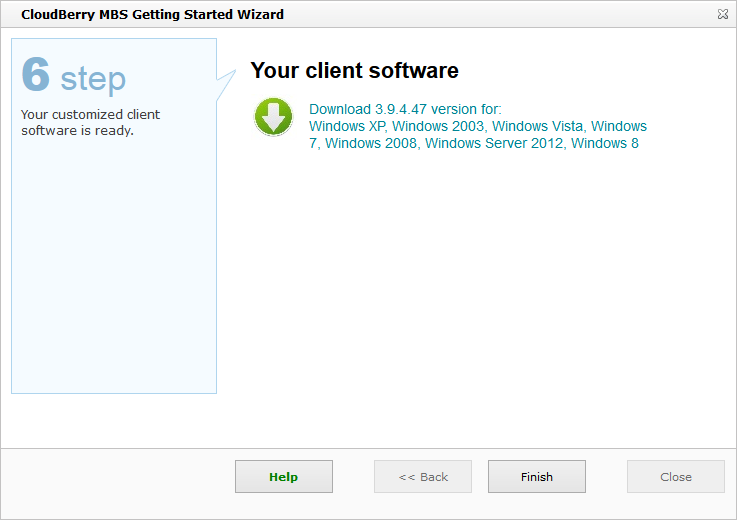This screenshot has height=520, width=737.
Task: Click the "CloudBerry MBS Getting Started Wizard" title
Action: coord(152,15)
